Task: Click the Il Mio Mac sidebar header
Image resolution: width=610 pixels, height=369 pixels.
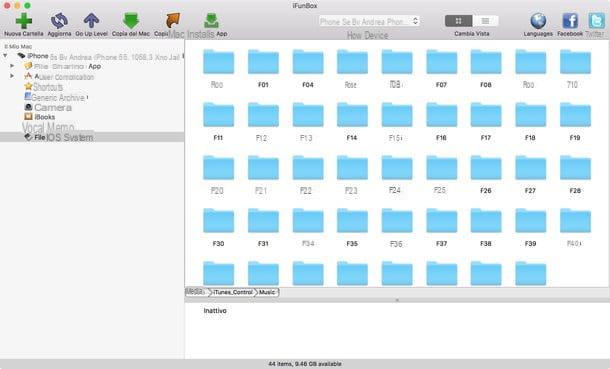Action: (x=18, y=46)
